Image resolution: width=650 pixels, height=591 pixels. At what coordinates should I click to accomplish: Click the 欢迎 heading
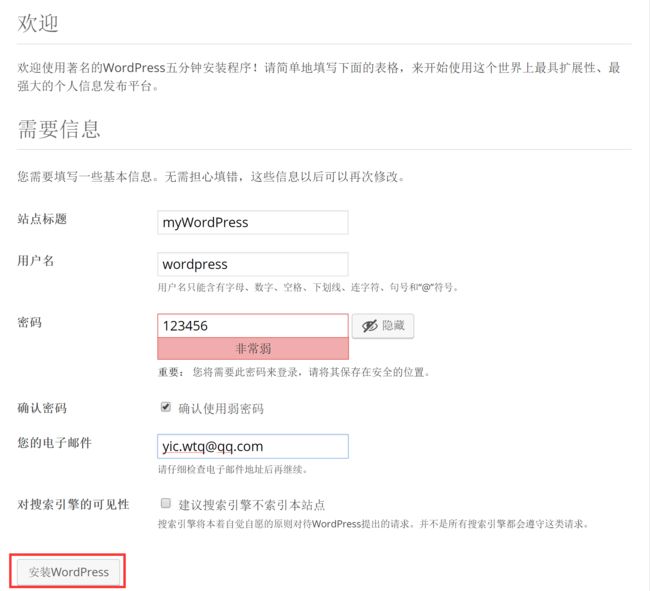(38, 23)
